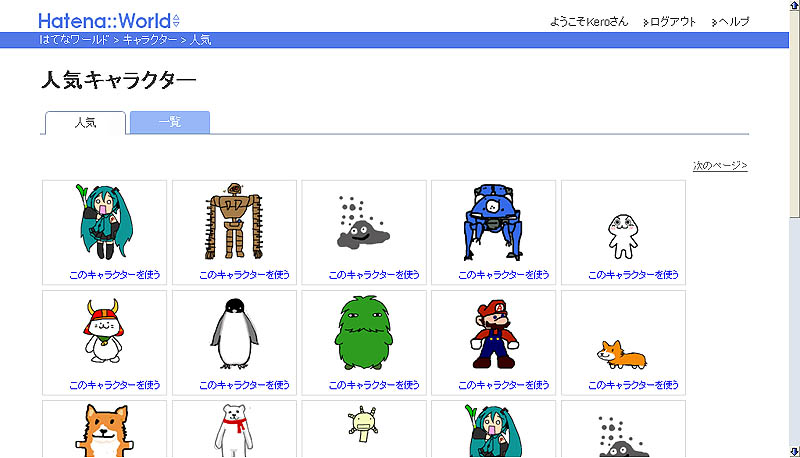This screenshot has height=458, width=800.
Task: Click キャラクター breadcrumb link
Action: click(x=150, y=40)
